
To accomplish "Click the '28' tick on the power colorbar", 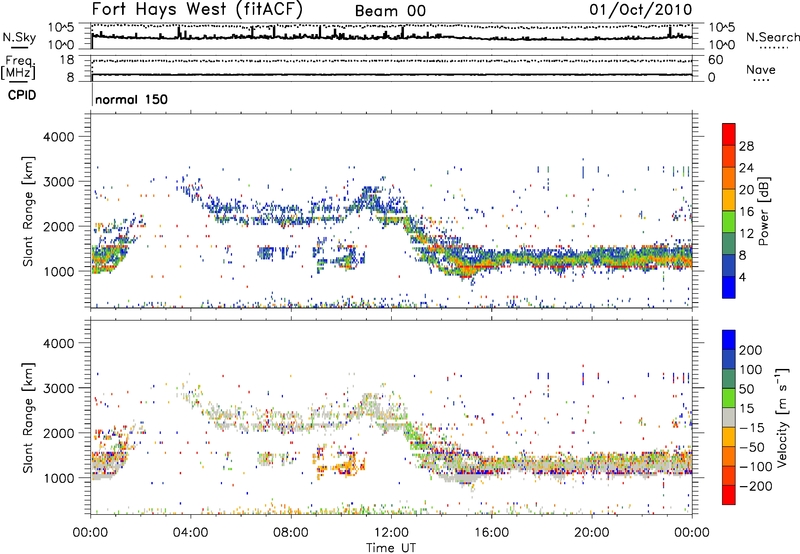I will pos(746,146).
